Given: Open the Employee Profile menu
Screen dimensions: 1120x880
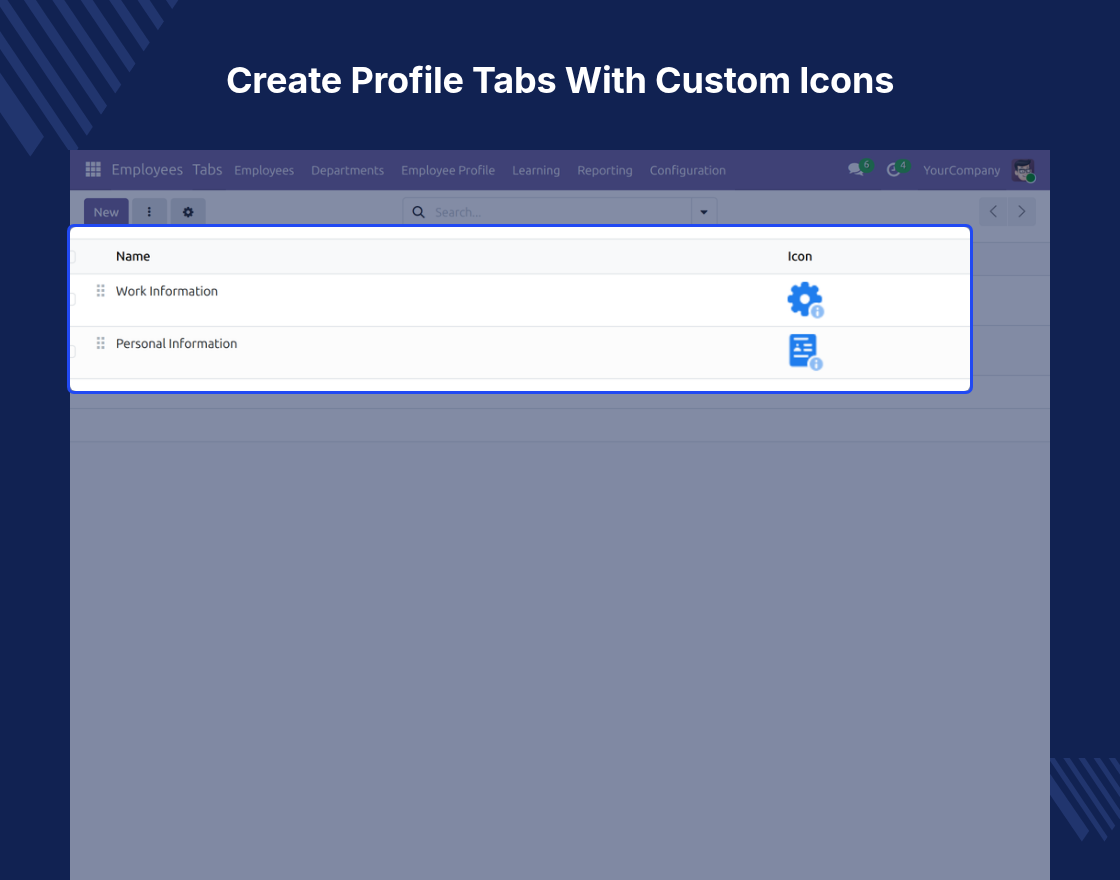Looking at the screenshot, I should pyautogui.click(x=448, y=170).
